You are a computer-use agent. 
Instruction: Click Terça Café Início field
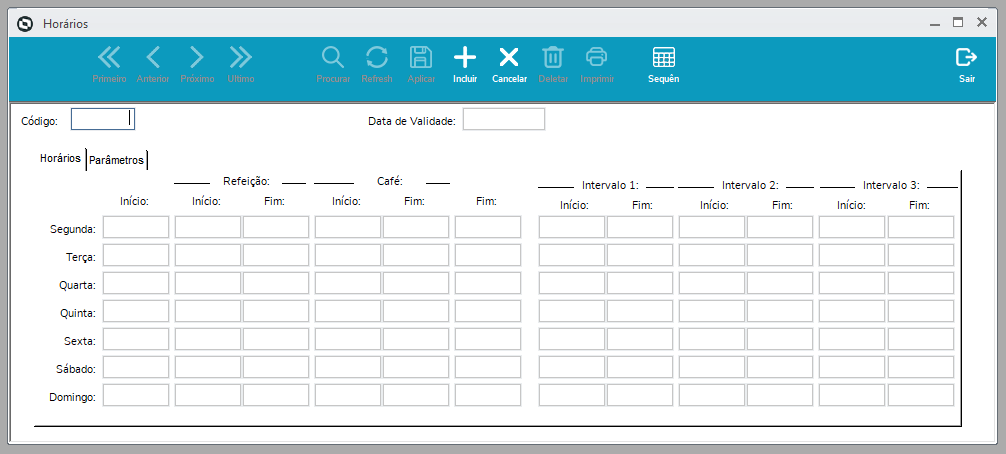coord(348,255)
